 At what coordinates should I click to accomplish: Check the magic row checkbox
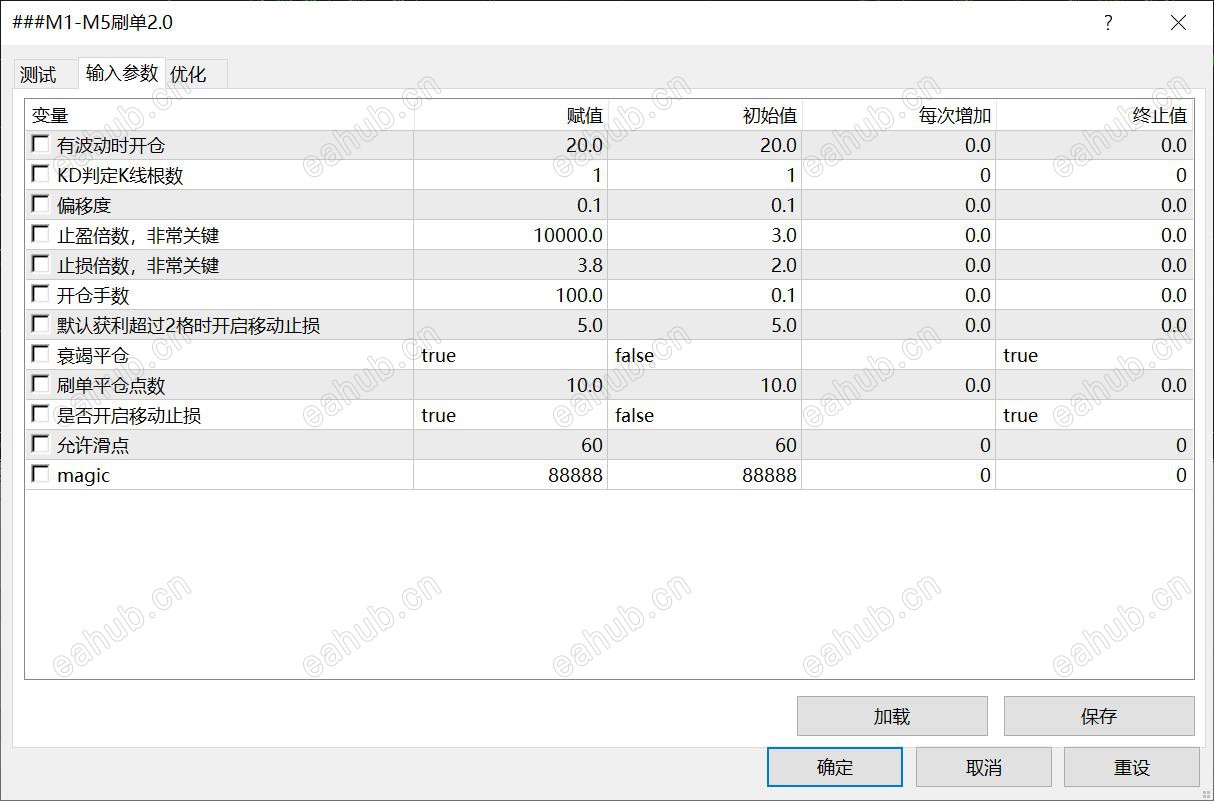[40, 474]
